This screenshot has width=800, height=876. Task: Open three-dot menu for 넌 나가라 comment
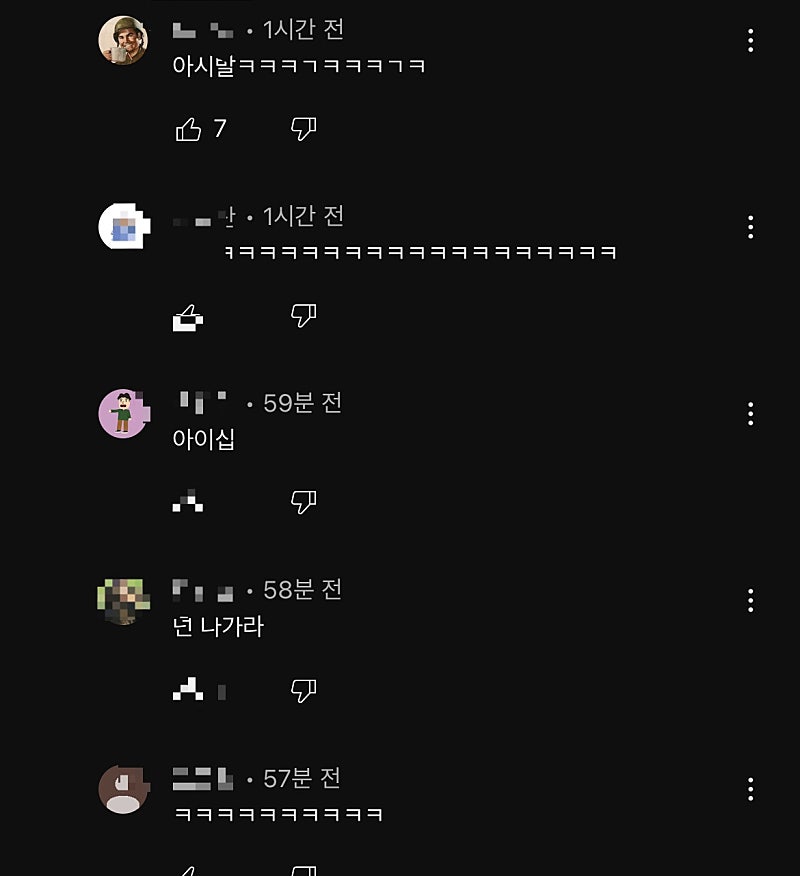tap(750, 600)
